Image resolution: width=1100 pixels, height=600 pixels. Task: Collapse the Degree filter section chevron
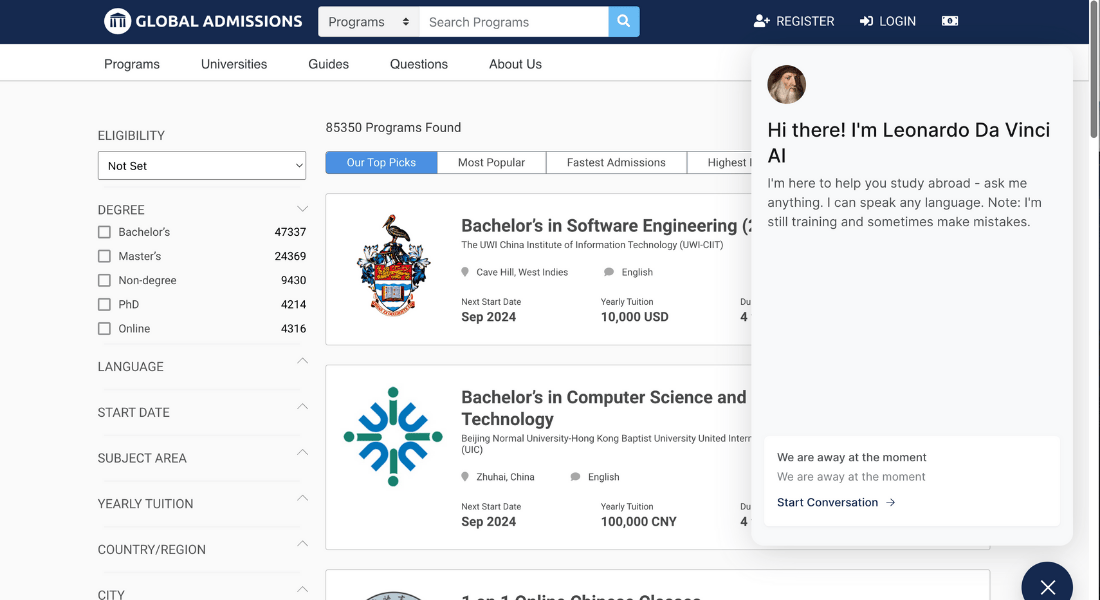(x=302, y=209)
